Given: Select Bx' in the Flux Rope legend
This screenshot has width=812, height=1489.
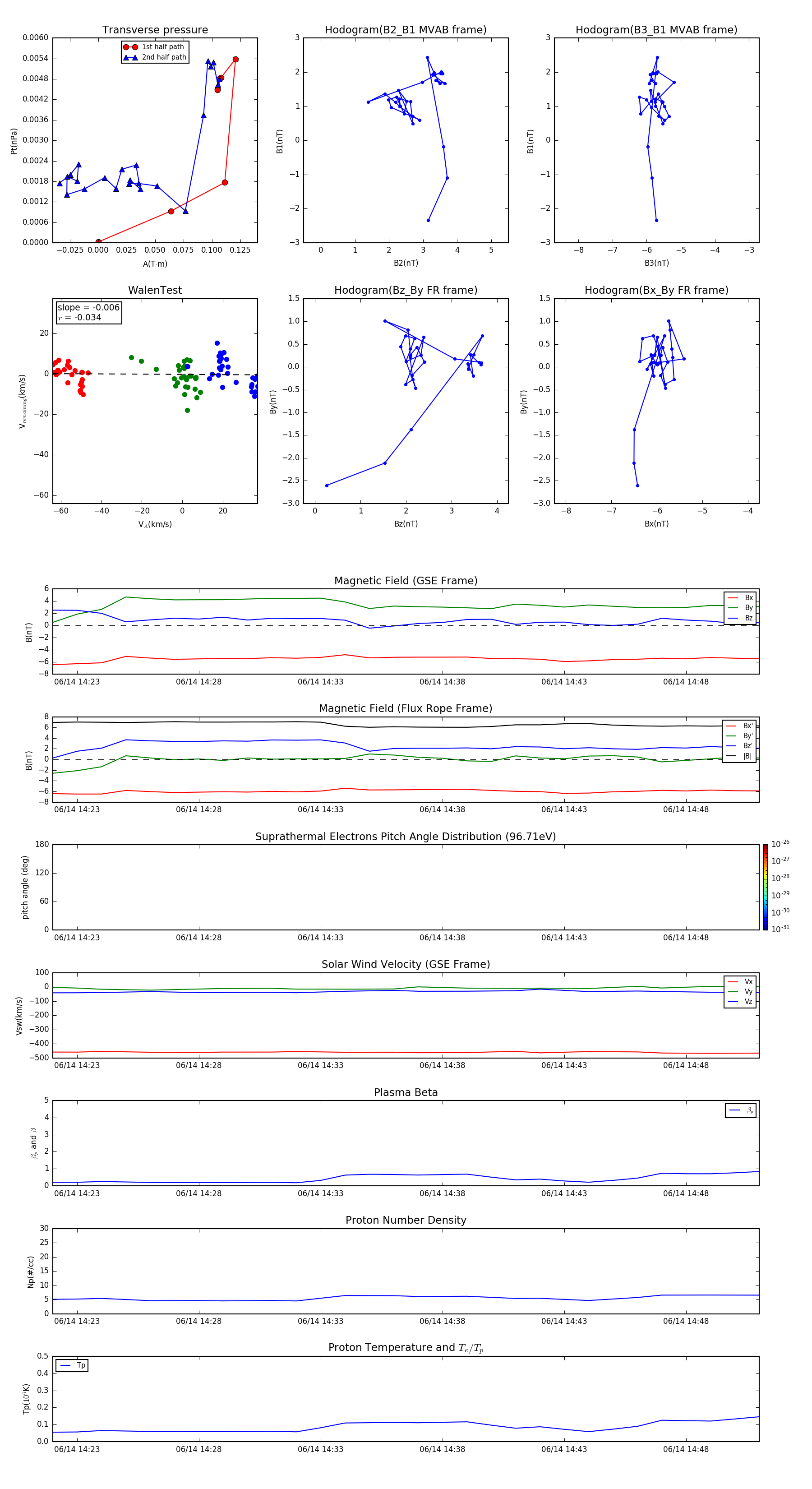Looking at the screenshot, I should (x=740, y=726).
